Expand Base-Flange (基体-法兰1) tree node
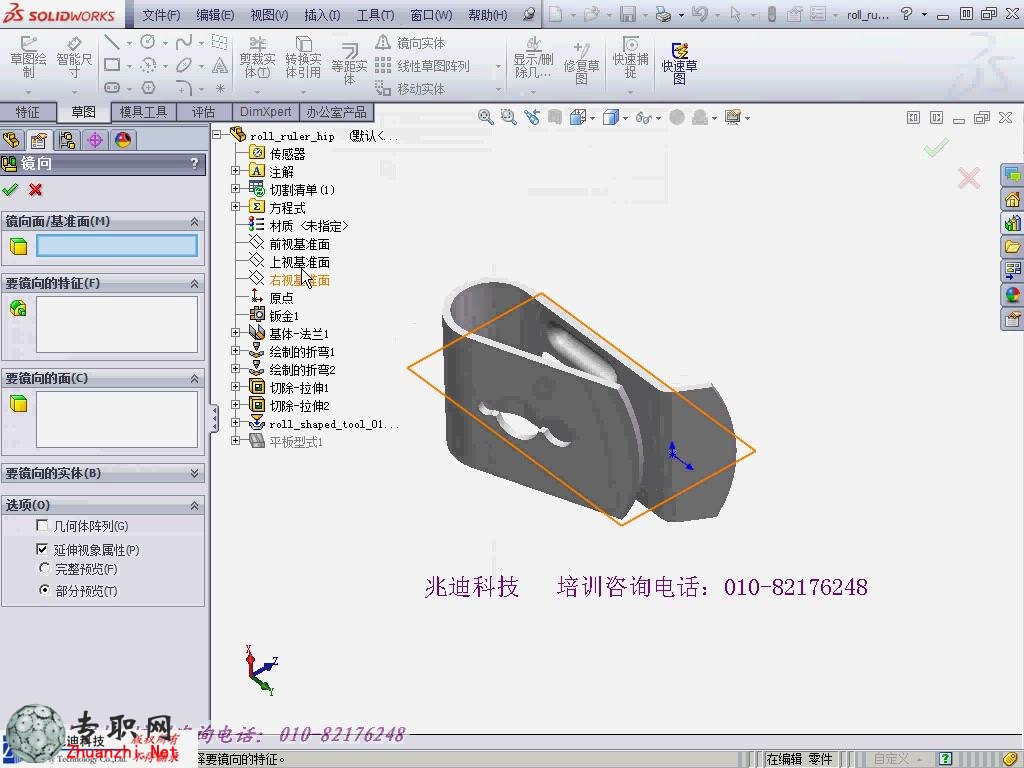The image size is (1024, 768). click(236, 333)
